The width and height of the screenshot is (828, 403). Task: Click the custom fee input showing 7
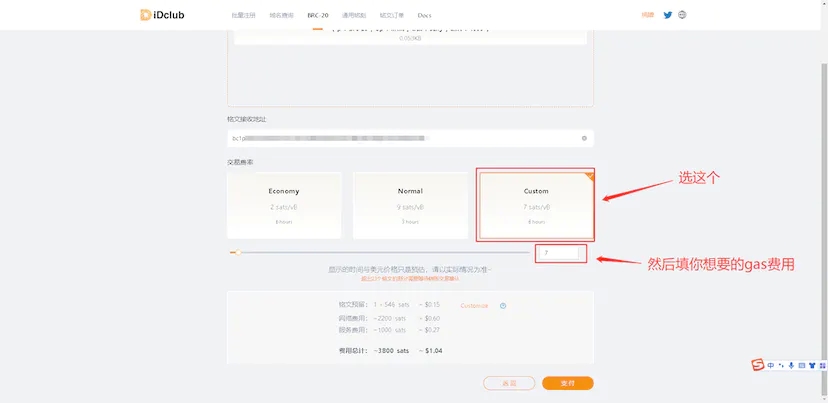point(561,253)
